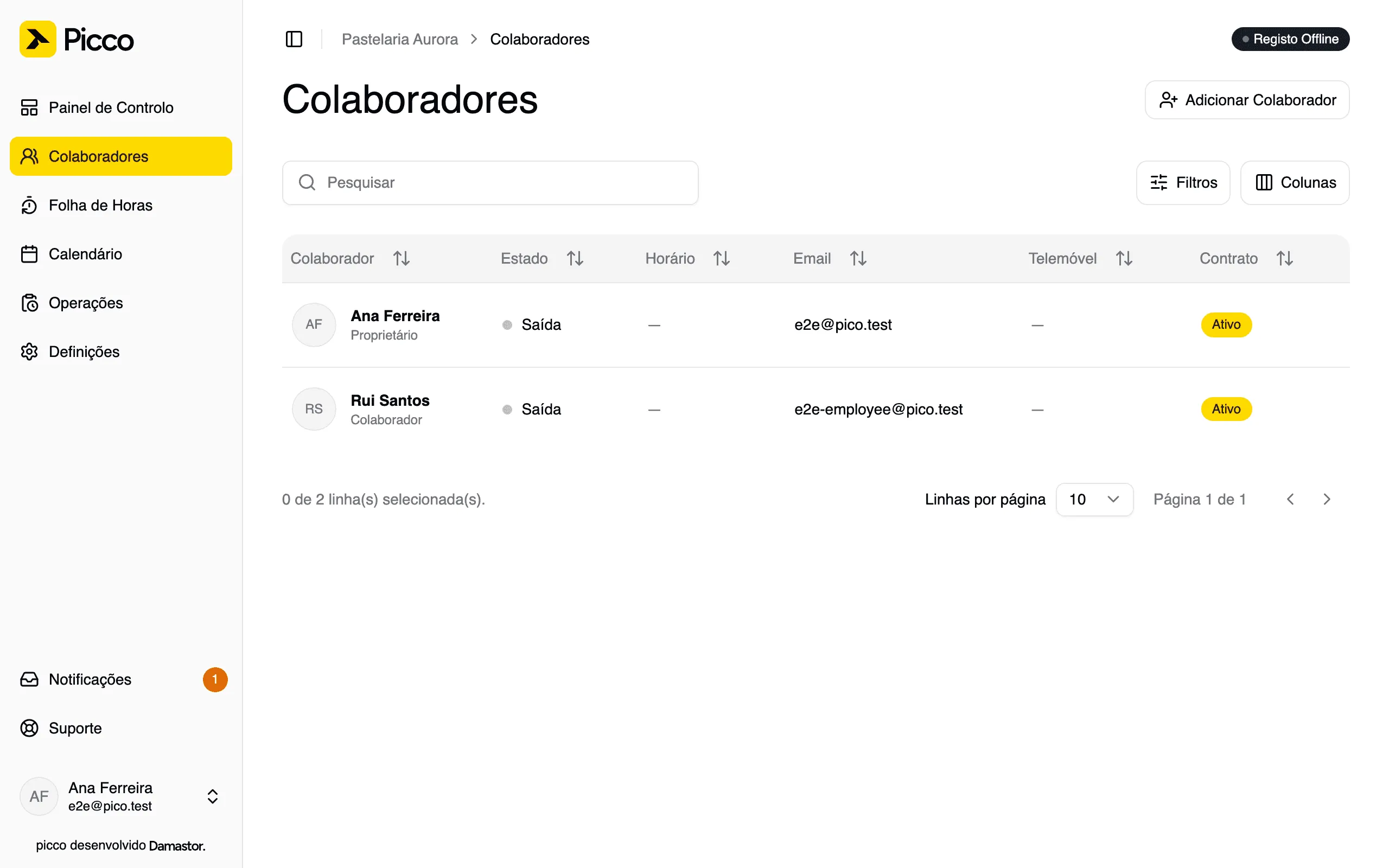Open the rows per page dropdown

[1094, 500]
